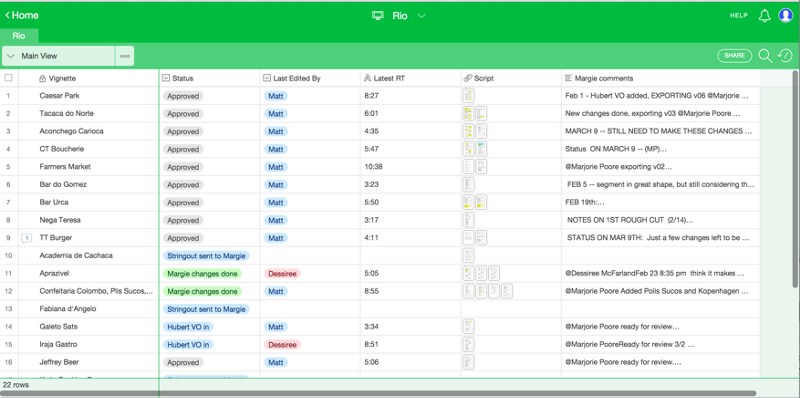Viewport: 800px width, 398px height.
Task: Open second script thumbnail for Farmers Market
Action: tap(481, 167)
